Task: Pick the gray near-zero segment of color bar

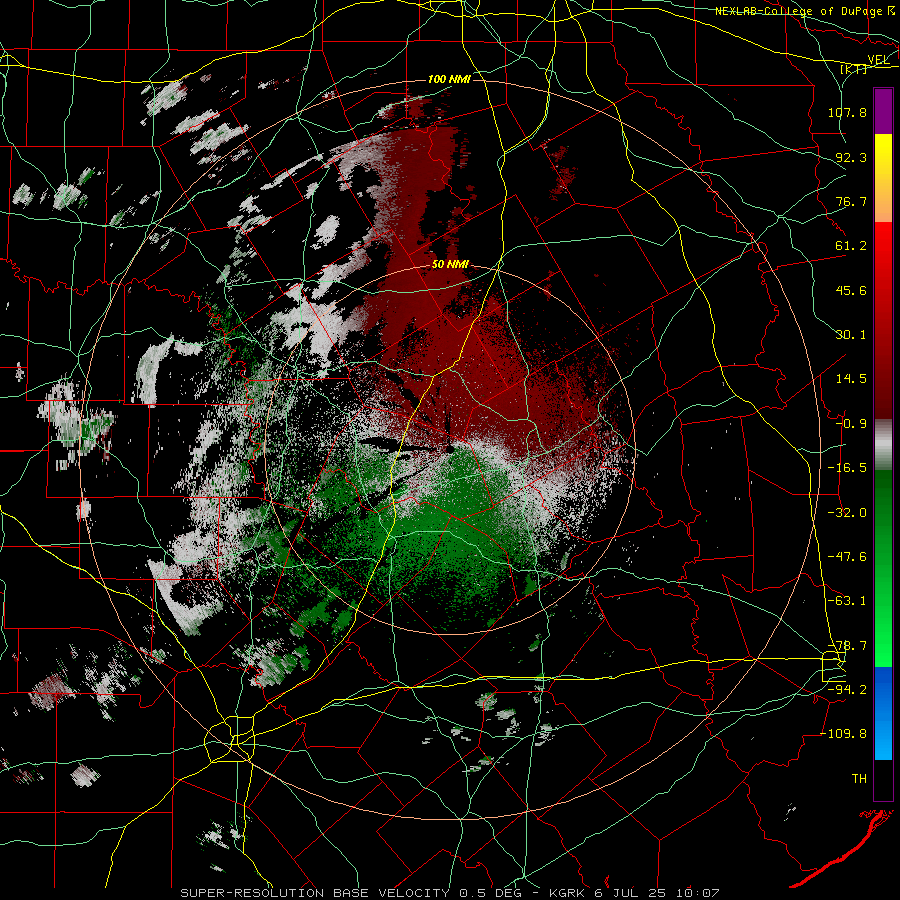Action: [883, 445]
